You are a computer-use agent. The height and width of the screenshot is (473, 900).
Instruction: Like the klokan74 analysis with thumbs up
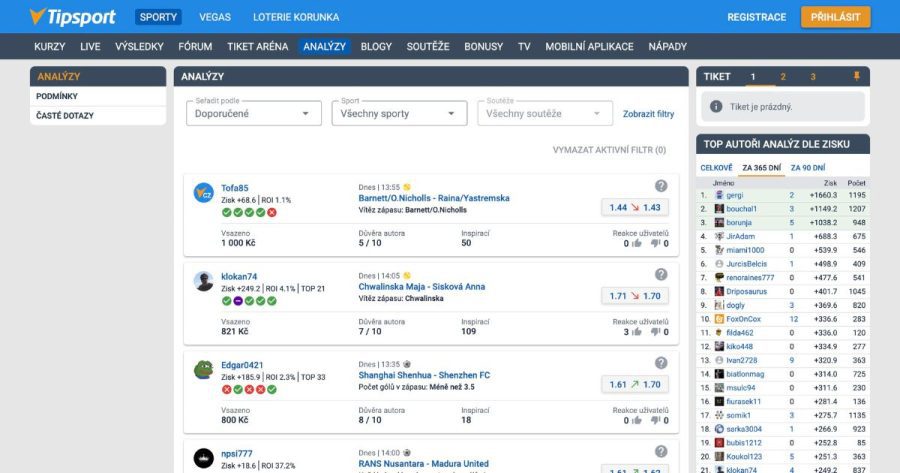click(636, 331)
